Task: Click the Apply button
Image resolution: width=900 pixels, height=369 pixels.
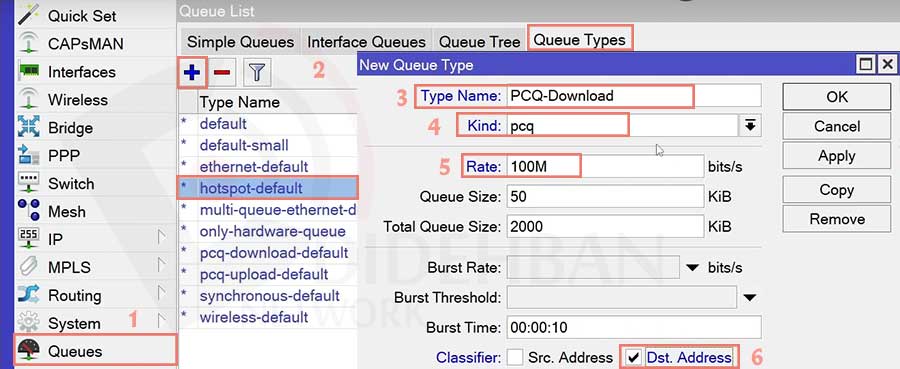Action: point(837,156)
